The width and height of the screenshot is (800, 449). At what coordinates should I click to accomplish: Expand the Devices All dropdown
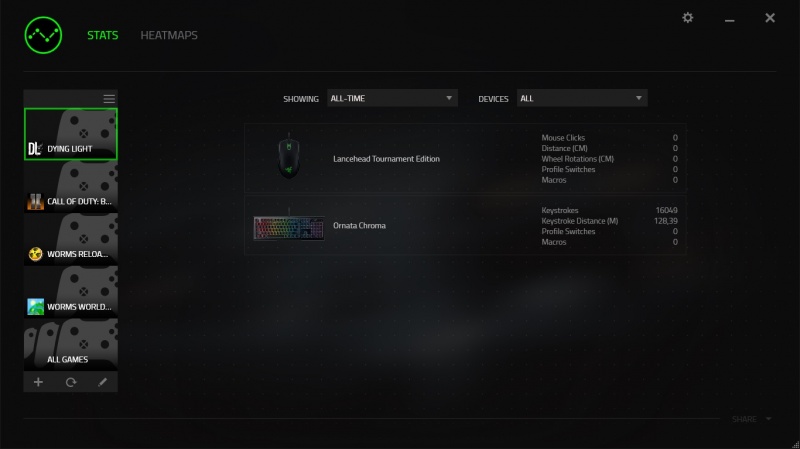tap(582, 98)
